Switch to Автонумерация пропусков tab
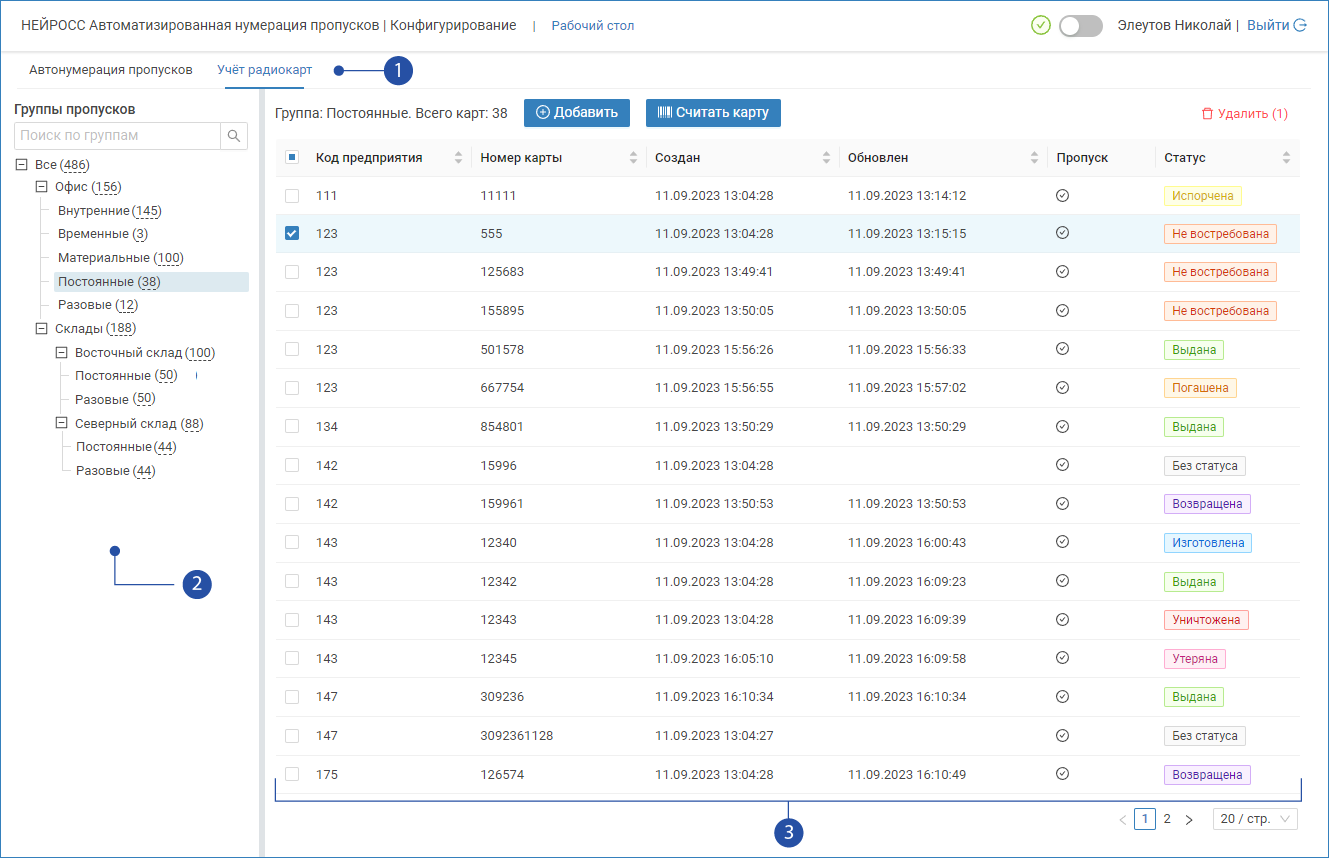The width and height of the screenshot is (1329, 858). 111,70
